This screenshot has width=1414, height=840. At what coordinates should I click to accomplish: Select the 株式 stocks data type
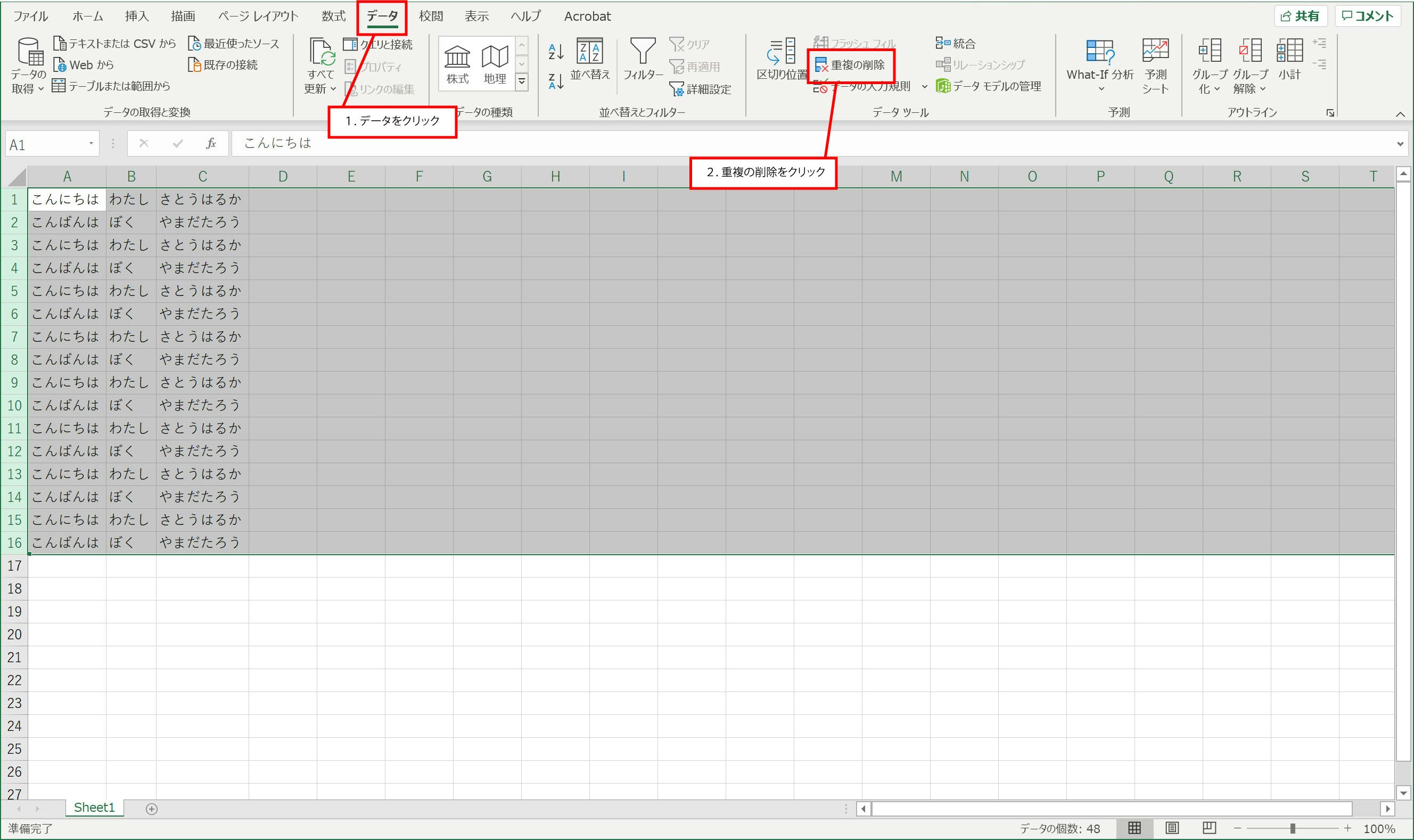(457, 62)
